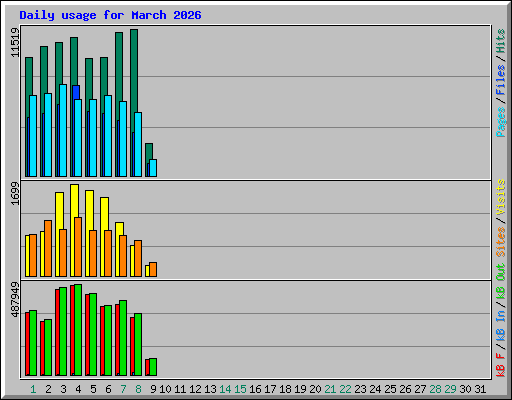
Task: Click the red kB F bar for day 9
Action: pos(147,367)
